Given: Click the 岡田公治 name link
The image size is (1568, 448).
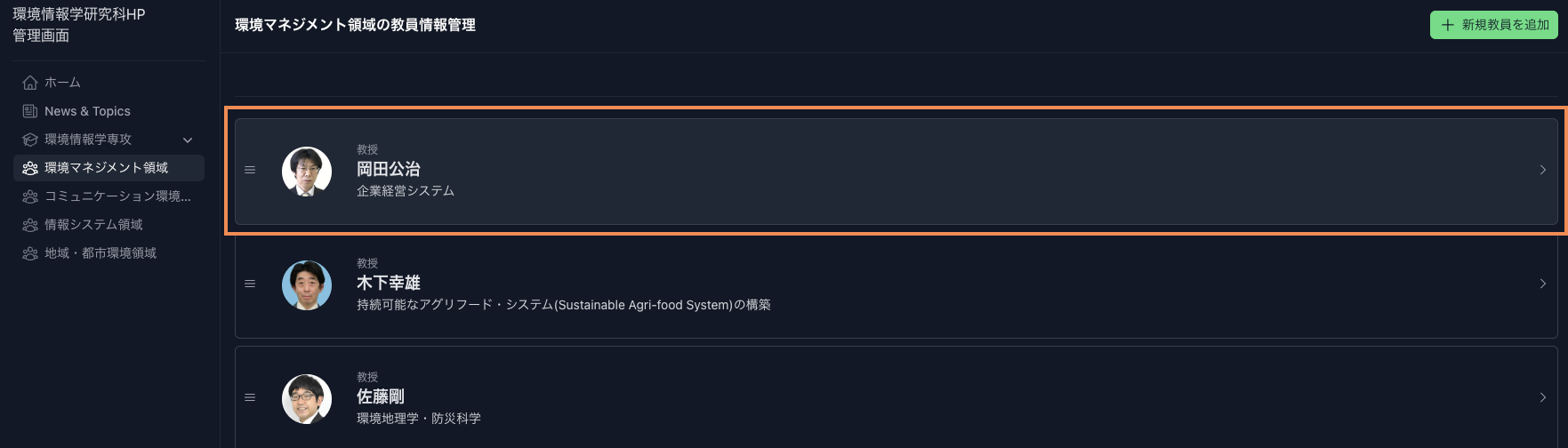Looking at the screenshot, I should tap(389, 169).
